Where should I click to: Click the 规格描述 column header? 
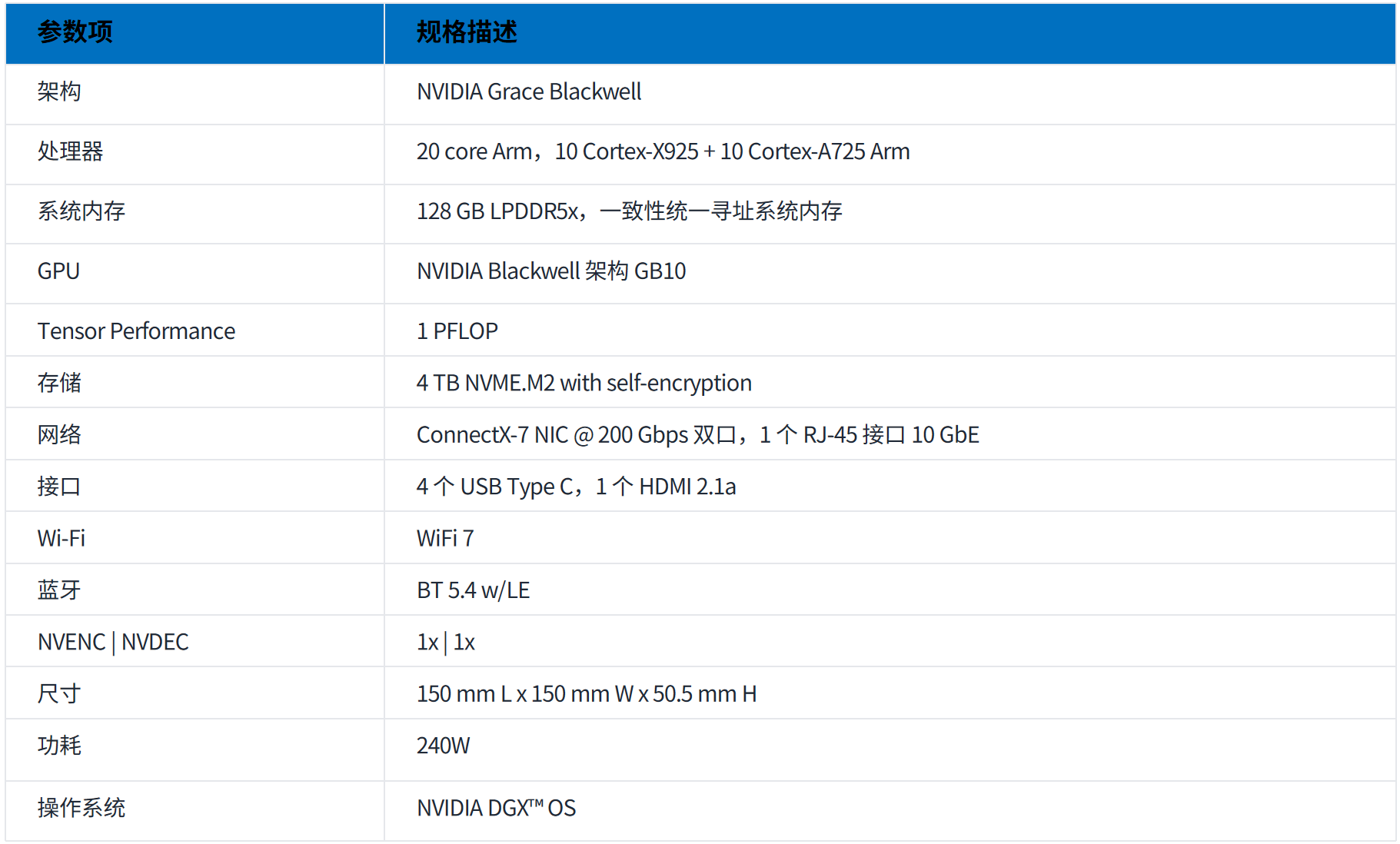[467, 32]
